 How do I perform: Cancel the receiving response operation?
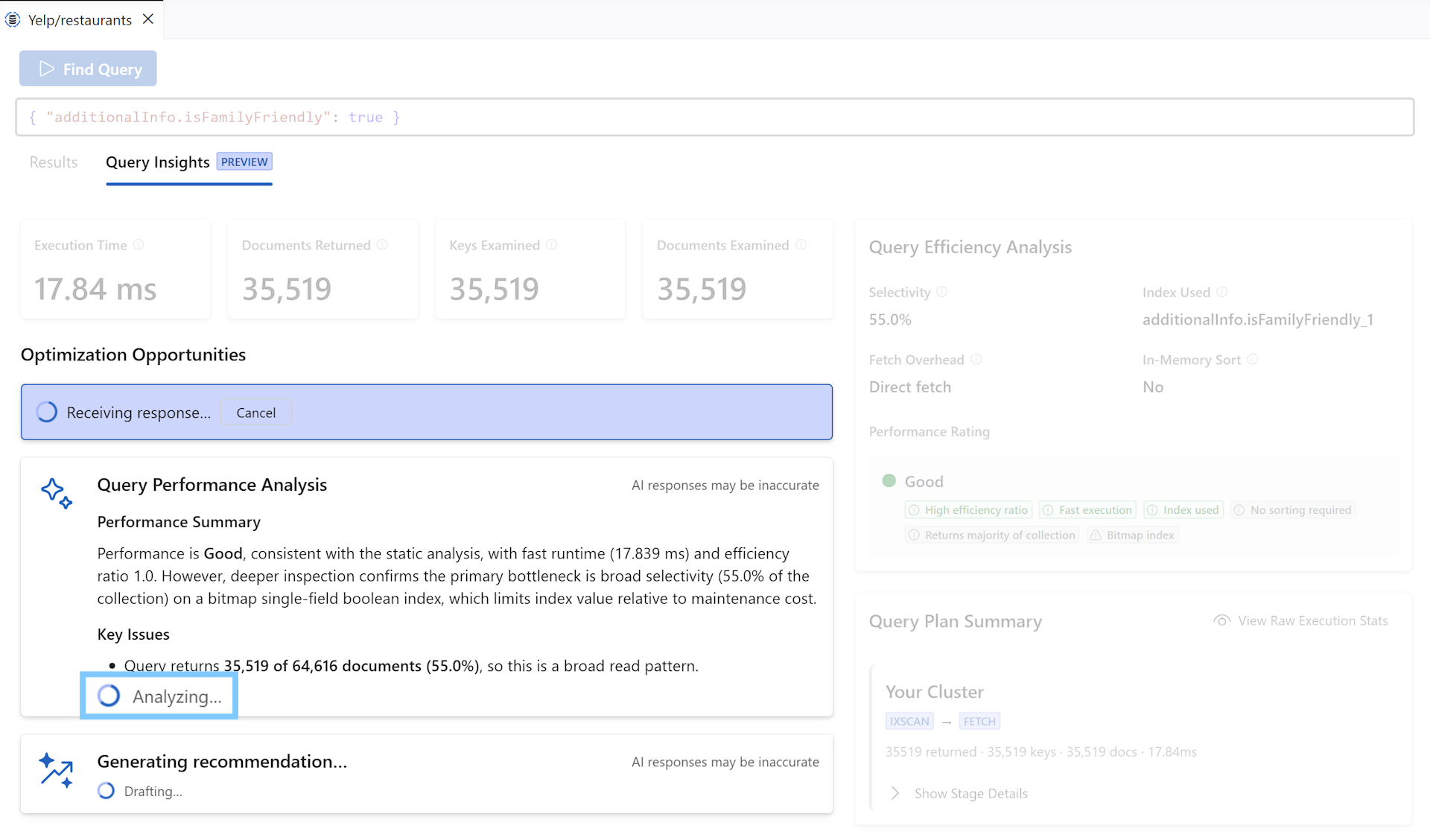pos(256,413)
